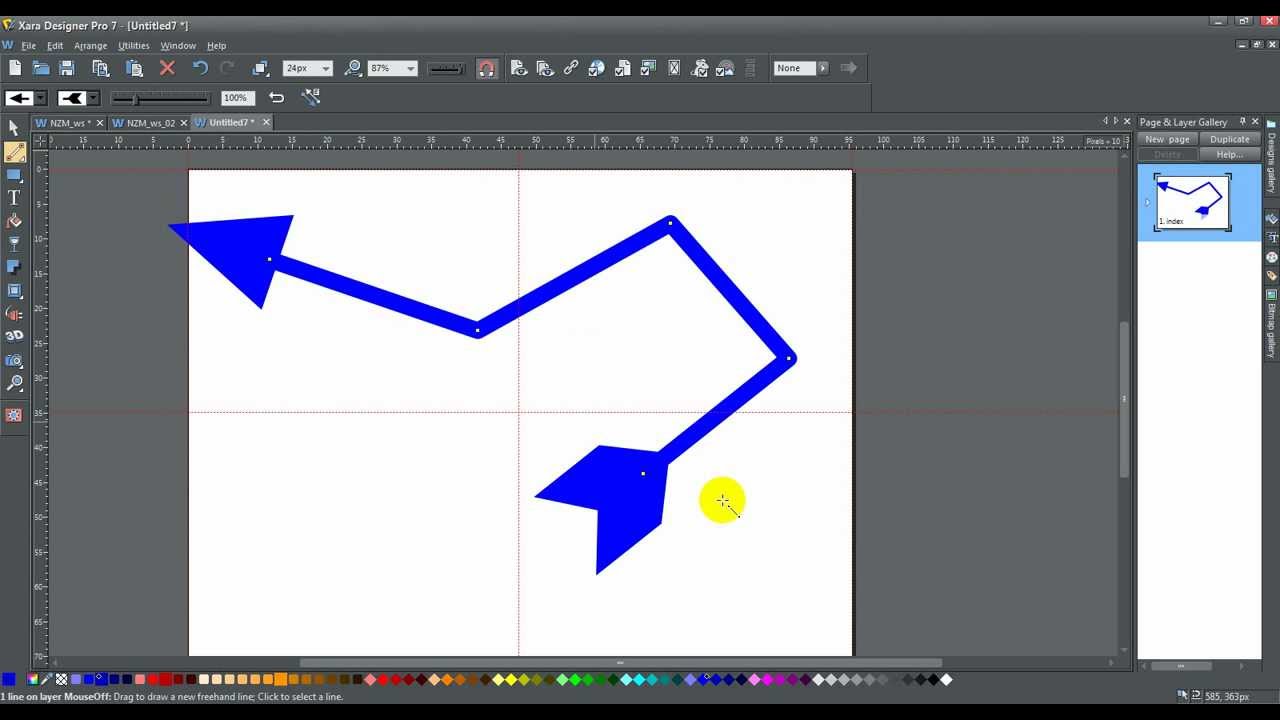Click the red Delete X icon
Screen dimensions: 1280x720
click(x=167, y=68)
